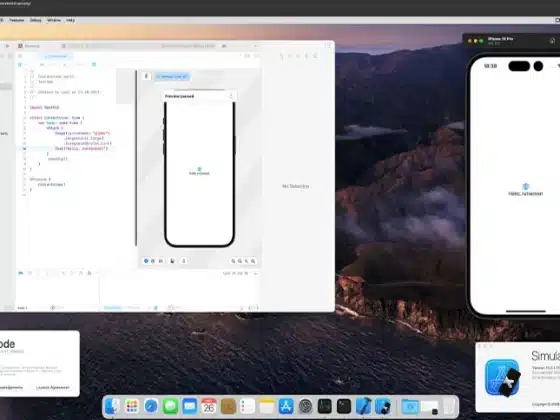
Task: Open Notes from the Dock
Action: pos(267,406)
